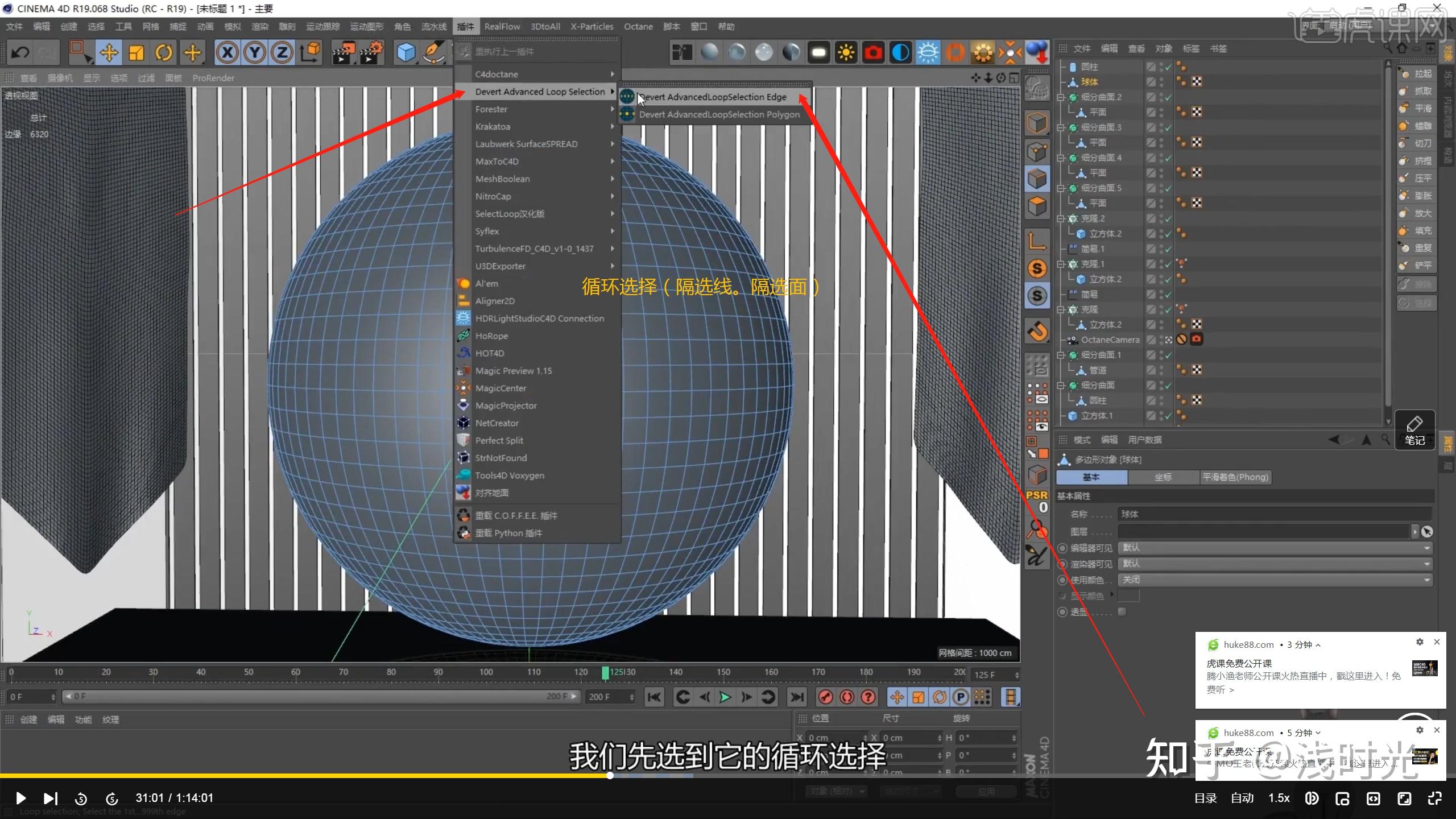Toggle the transparency (透显) checkbox
The width and height of the screenshot is (1456, 819).
point(1122,612)
